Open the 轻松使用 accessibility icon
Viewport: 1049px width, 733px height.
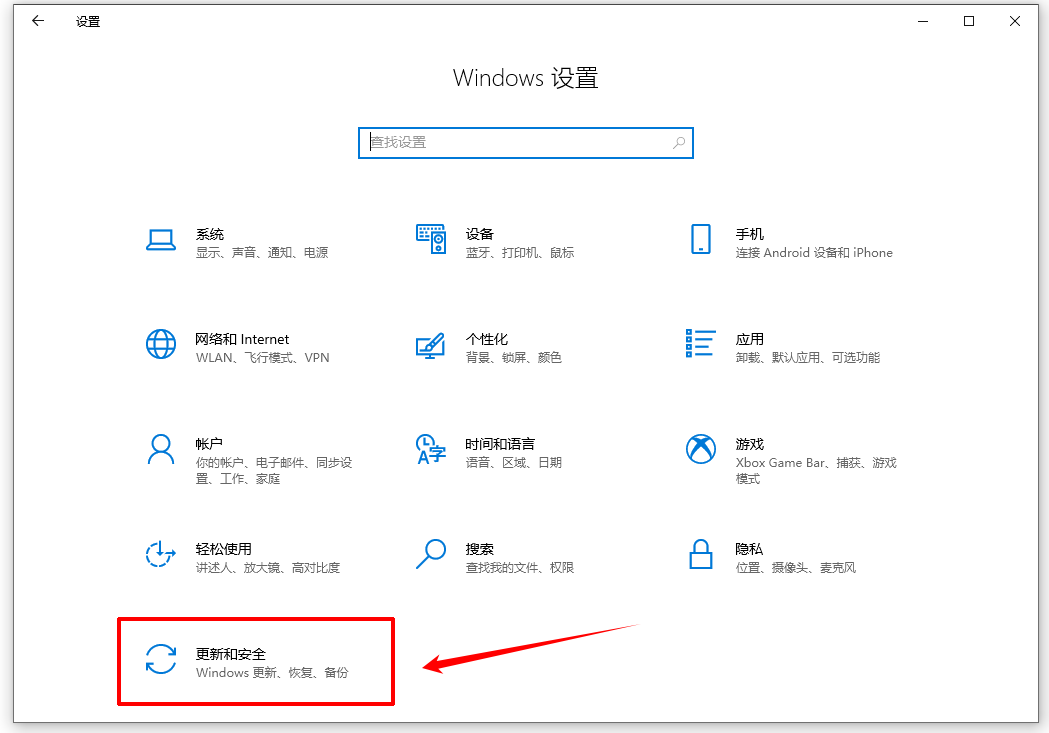[x=161, y=554]
